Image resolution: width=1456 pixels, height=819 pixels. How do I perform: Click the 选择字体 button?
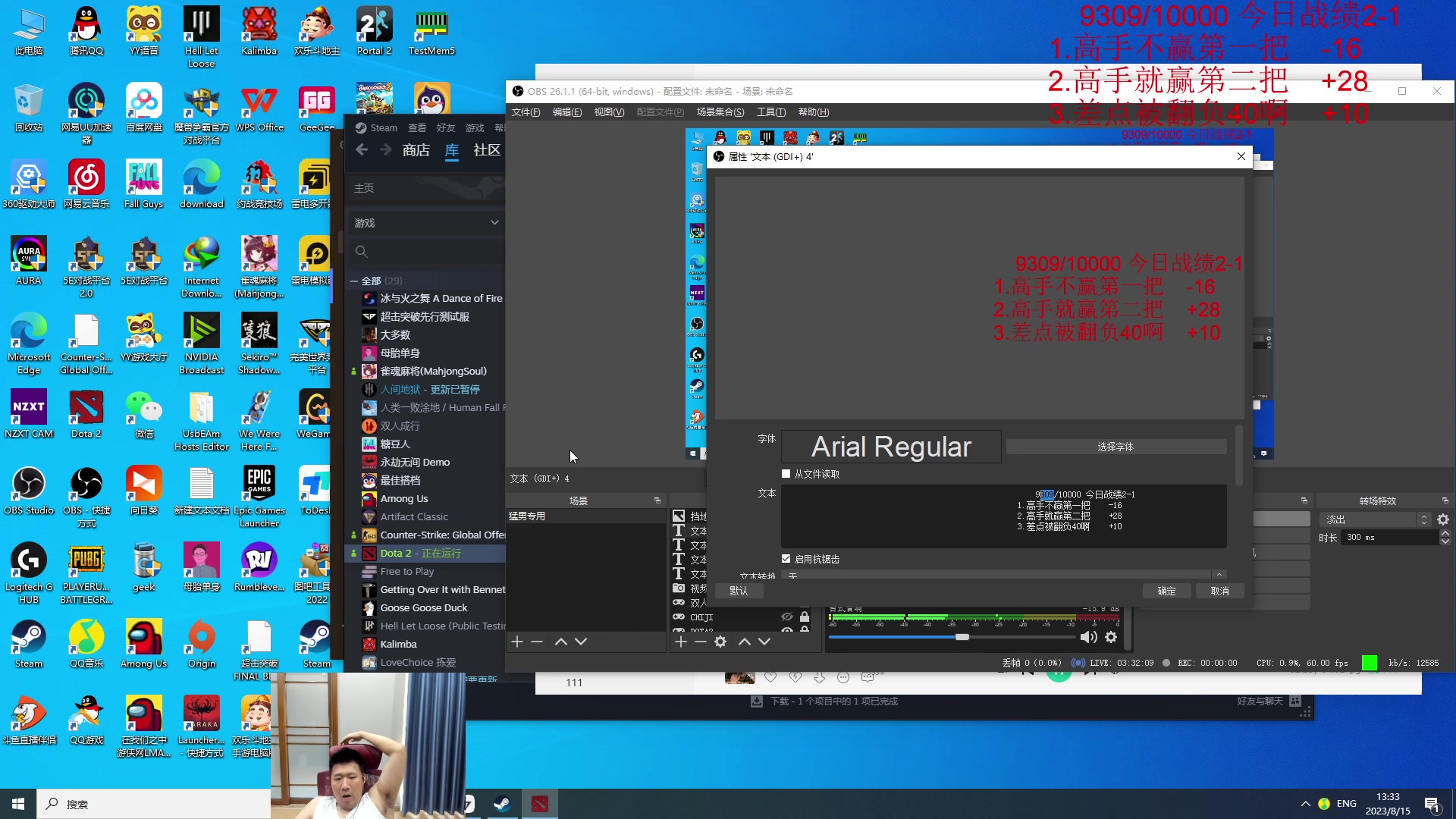click(1116, 447)
